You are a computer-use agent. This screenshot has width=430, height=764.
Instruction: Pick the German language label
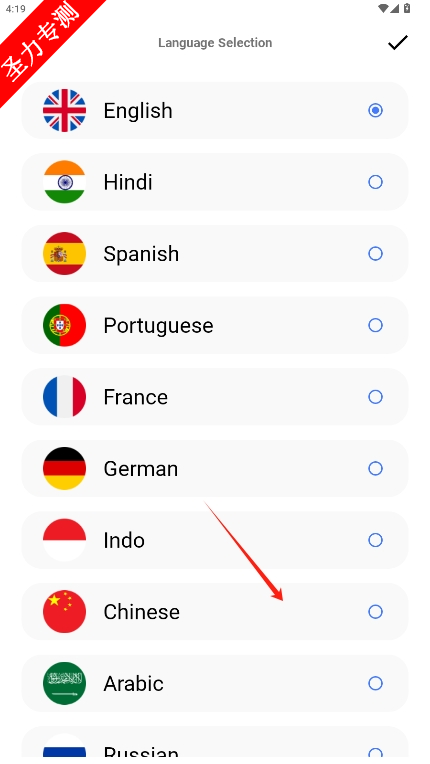pyautogui.click(x=141, y=468)
